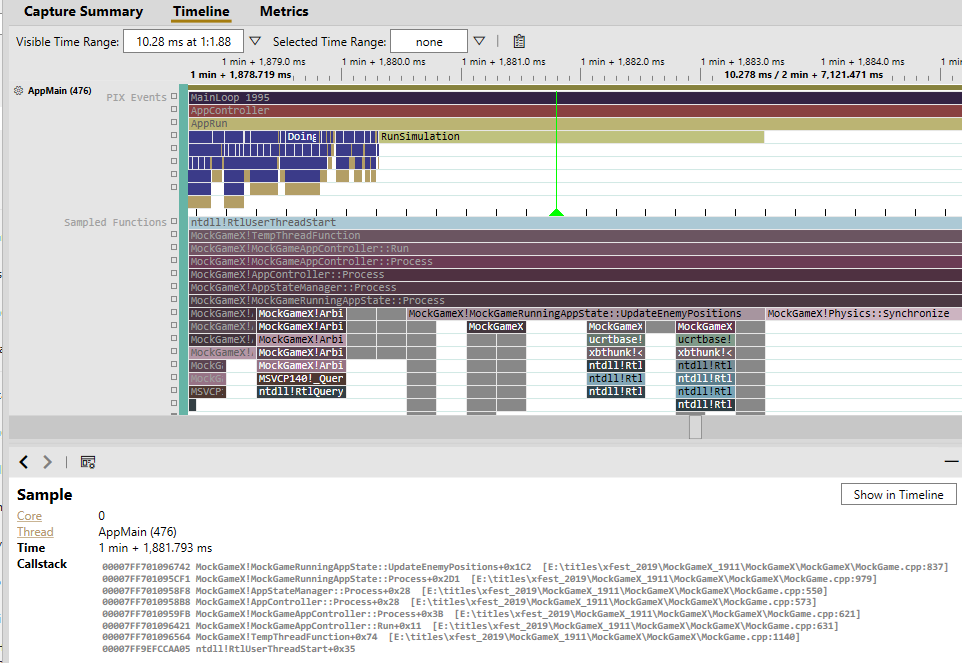Select the MSVCP140!_Quer function block

pyautogui.click(x=301, y=378)
